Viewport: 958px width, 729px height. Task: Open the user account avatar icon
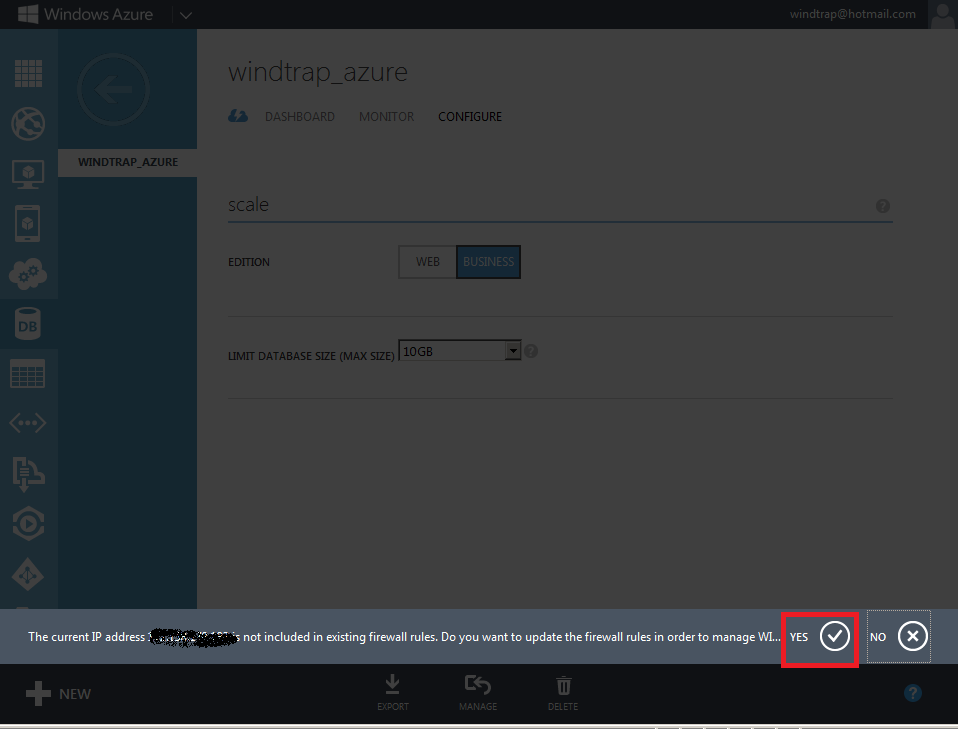(942, 15)
